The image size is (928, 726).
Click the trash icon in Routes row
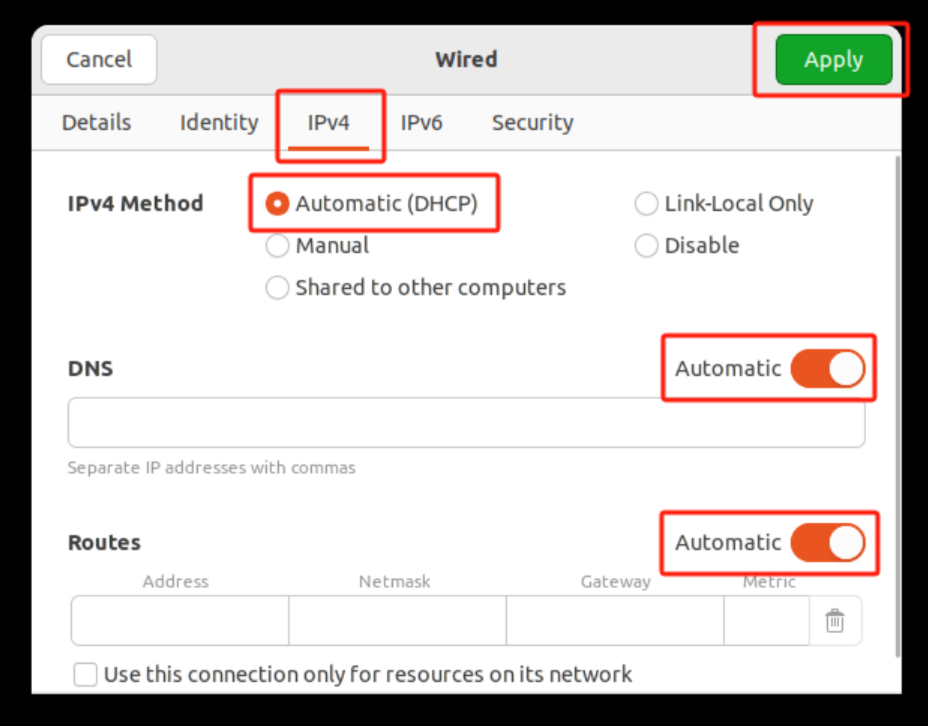[x=834, y=621]
